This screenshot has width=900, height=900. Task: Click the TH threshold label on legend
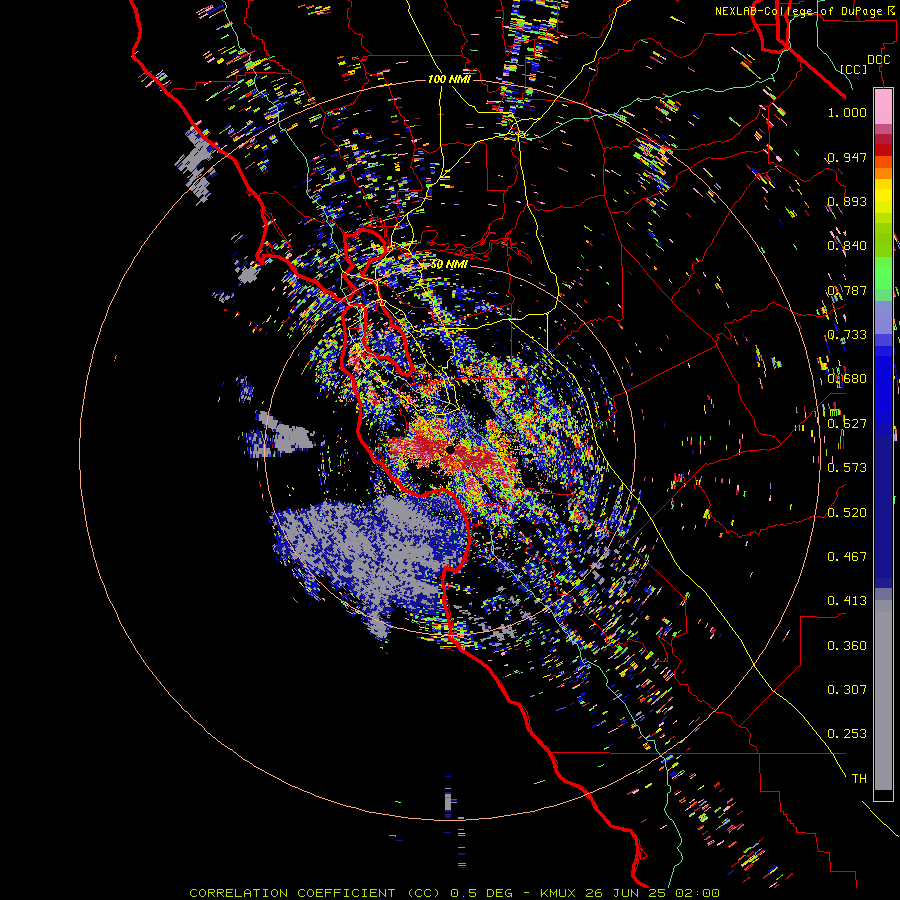pyautogui.click(x=859, y=779)
